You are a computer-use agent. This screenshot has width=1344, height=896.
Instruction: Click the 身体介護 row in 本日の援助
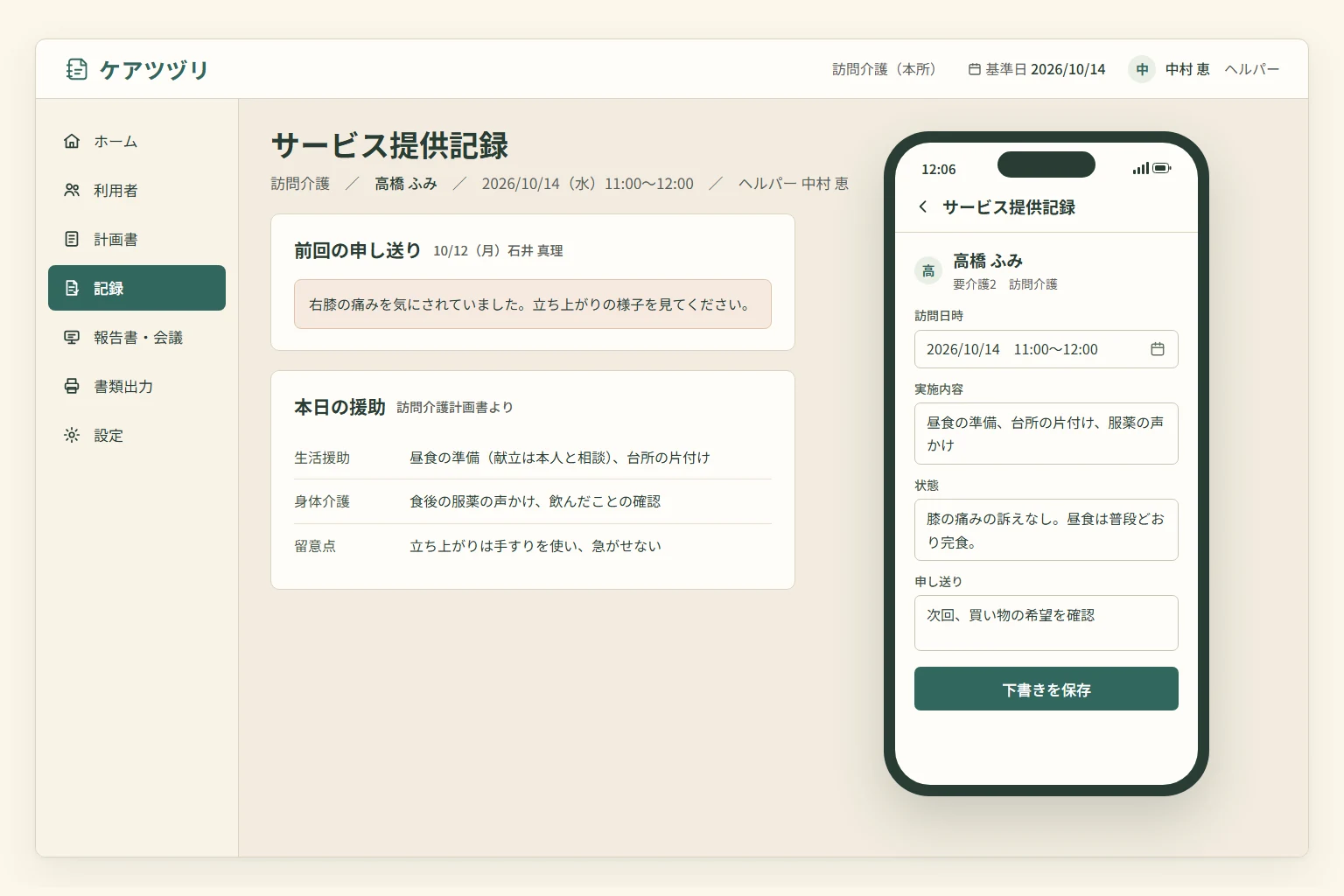(x=533, y=501)
